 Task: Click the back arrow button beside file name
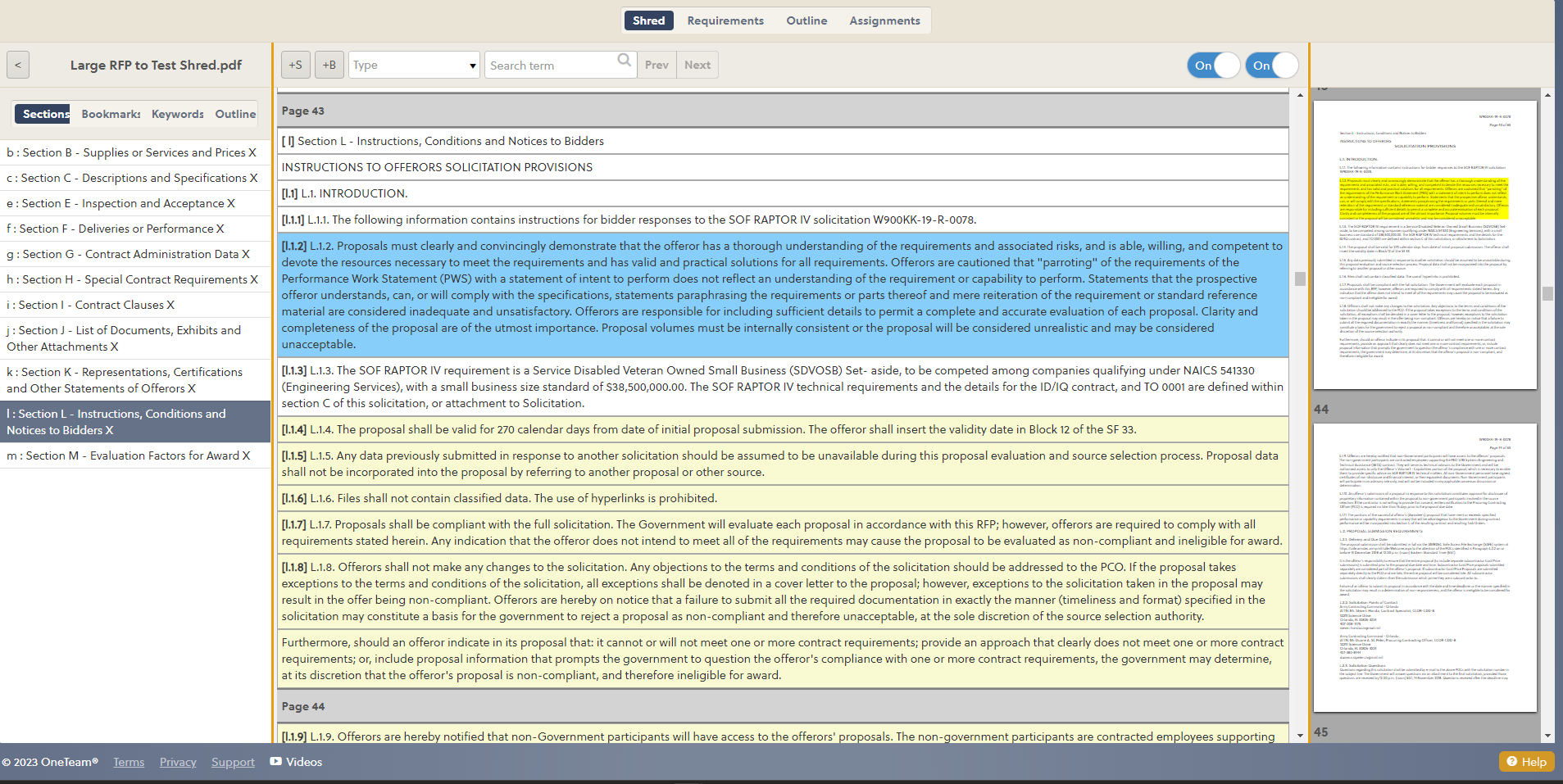pyautogui.click(x=18, y=65)
